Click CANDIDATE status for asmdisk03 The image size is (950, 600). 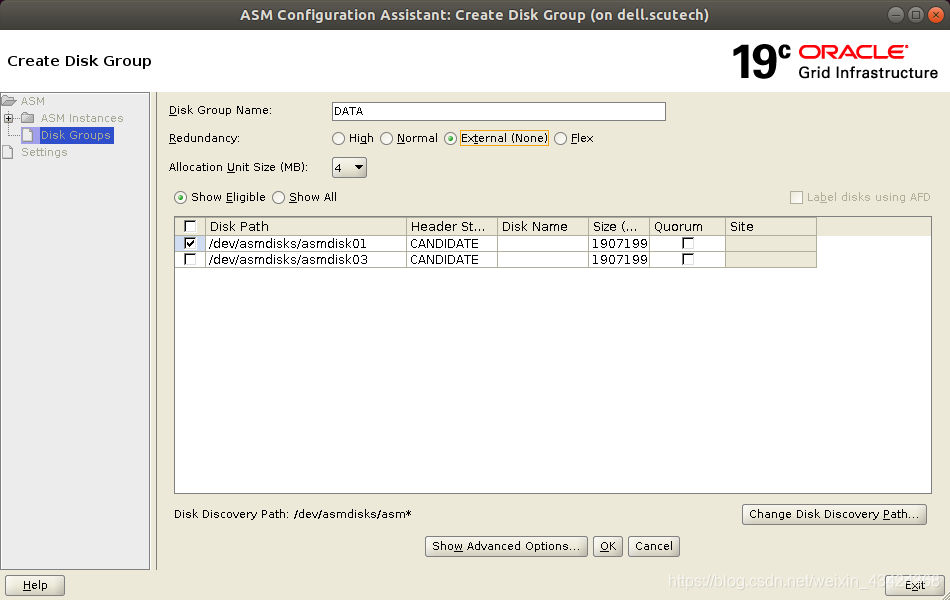click(x=452, y=259)
